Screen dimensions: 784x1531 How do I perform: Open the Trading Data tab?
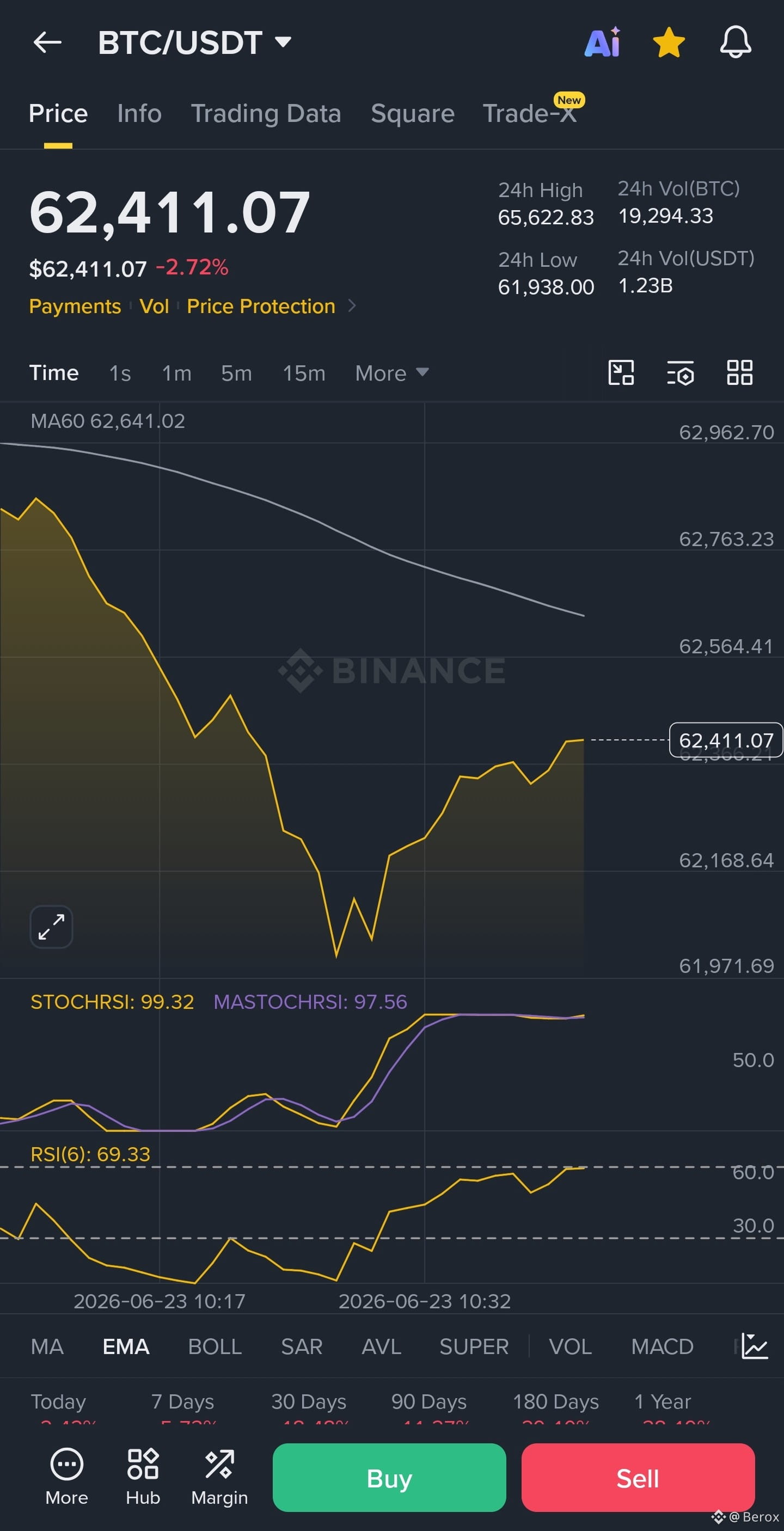(266, 113)
